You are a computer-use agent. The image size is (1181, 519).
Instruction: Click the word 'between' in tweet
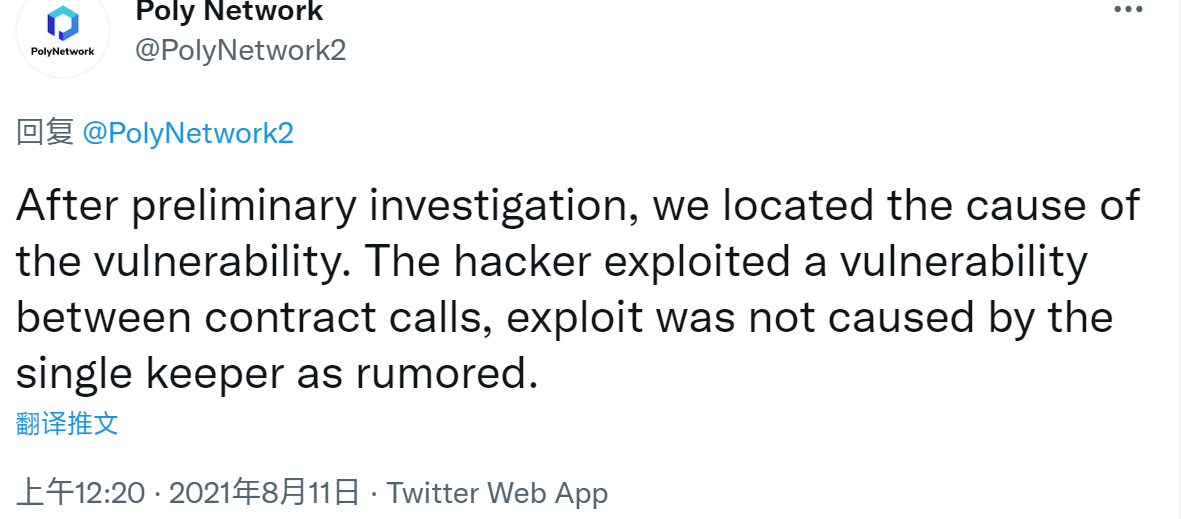tap(103, 318)
